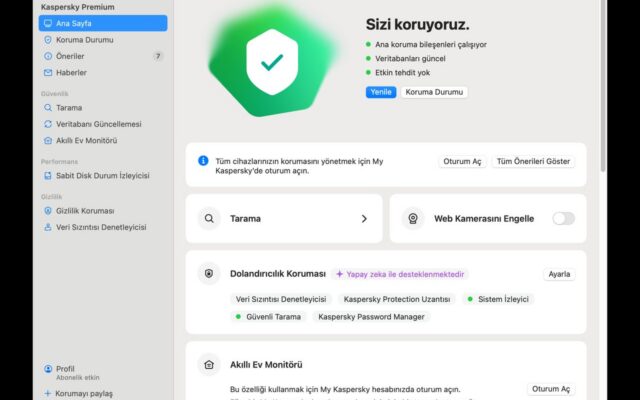Open Öneriler section in sidebar

[x=103, y=56]
